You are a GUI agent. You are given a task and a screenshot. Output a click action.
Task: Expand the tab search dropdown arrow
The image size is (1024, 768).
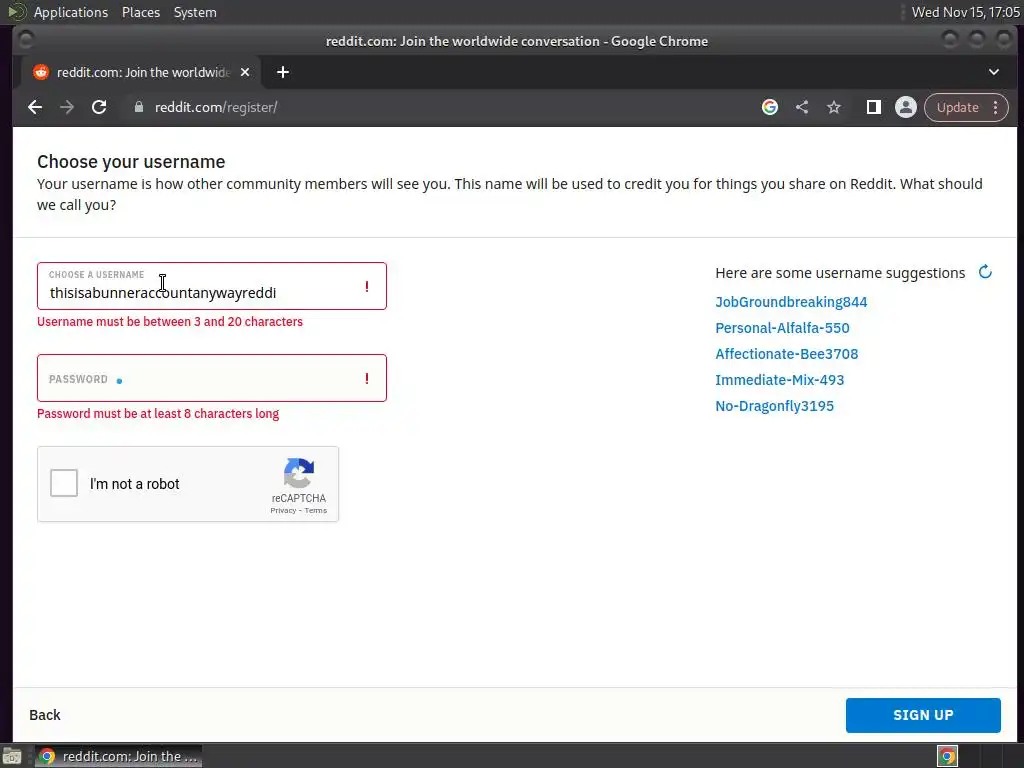pyautogui.click(x=994, y=72)
